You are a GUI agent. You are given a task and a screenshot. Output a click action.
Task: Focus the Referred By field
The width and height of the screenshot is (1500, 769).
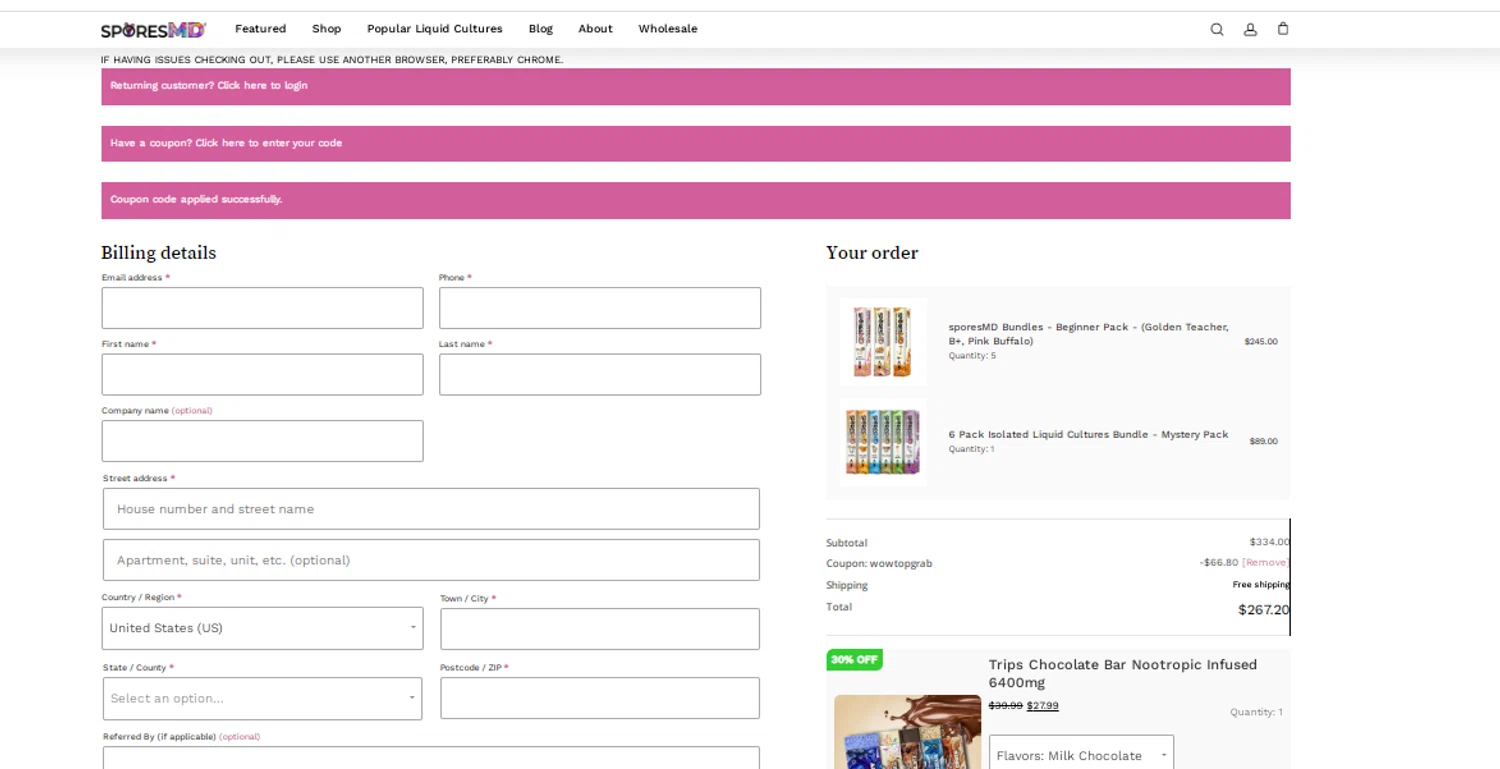[x=431, y=758]
